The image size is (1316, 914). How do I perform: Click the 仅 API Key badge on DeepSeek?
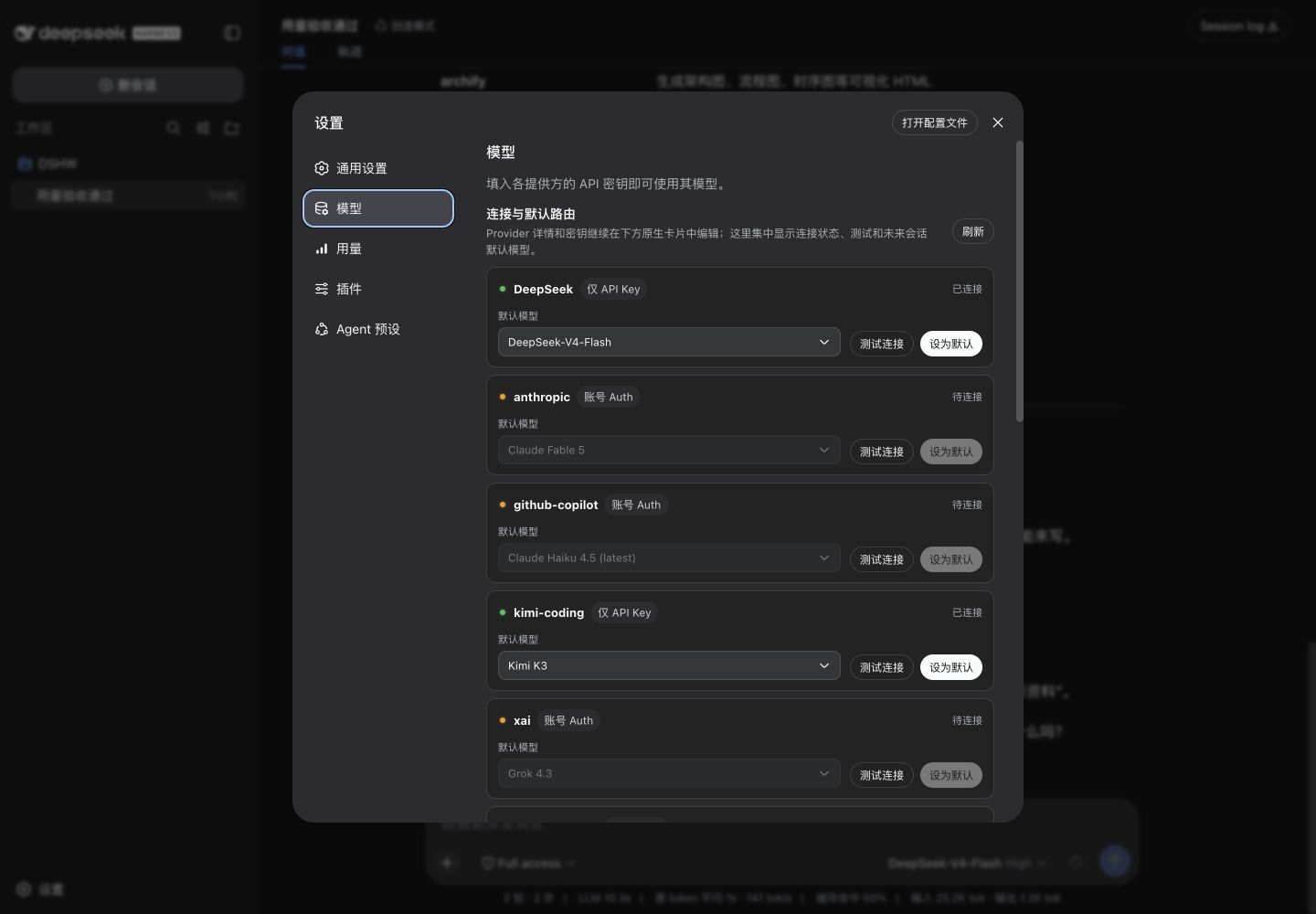click(x=613, y=289)
